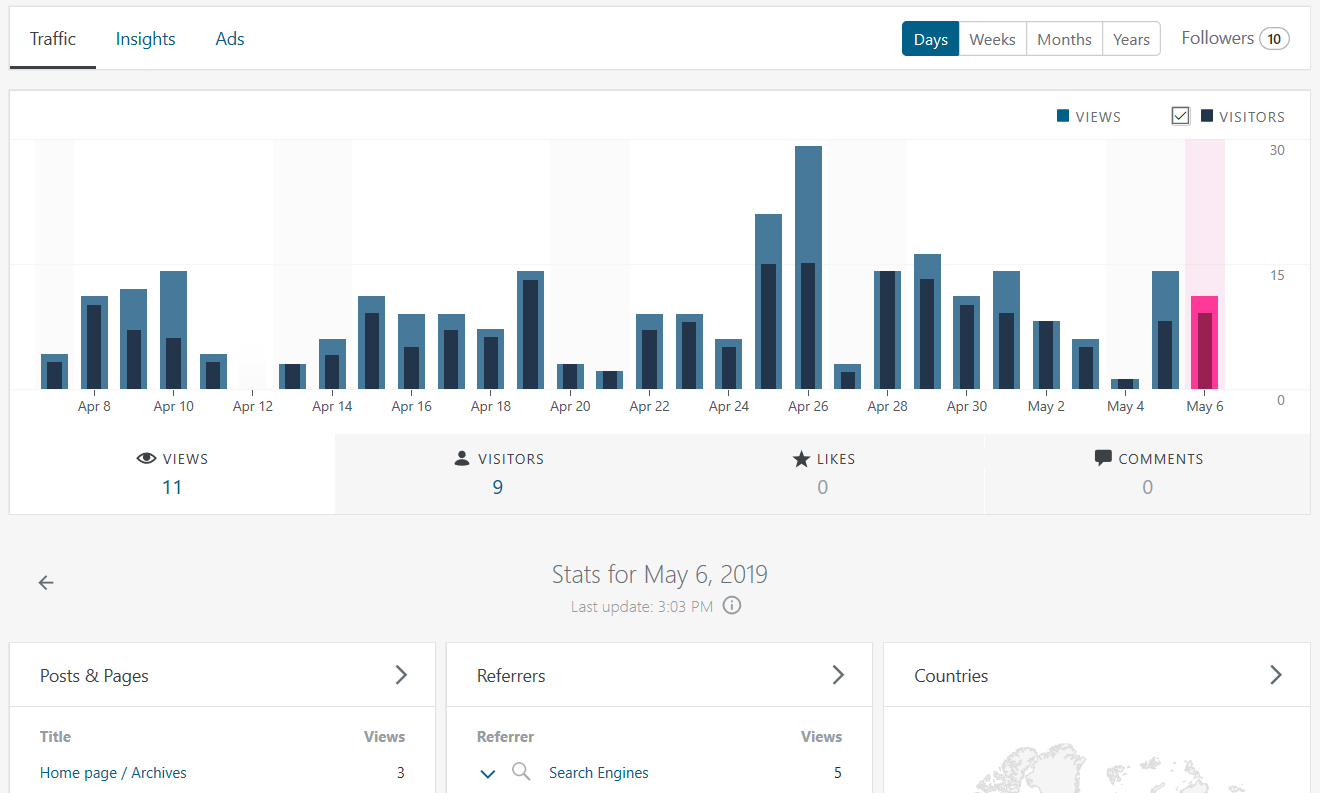Select the Weeks period button

(x=993, y=39)
